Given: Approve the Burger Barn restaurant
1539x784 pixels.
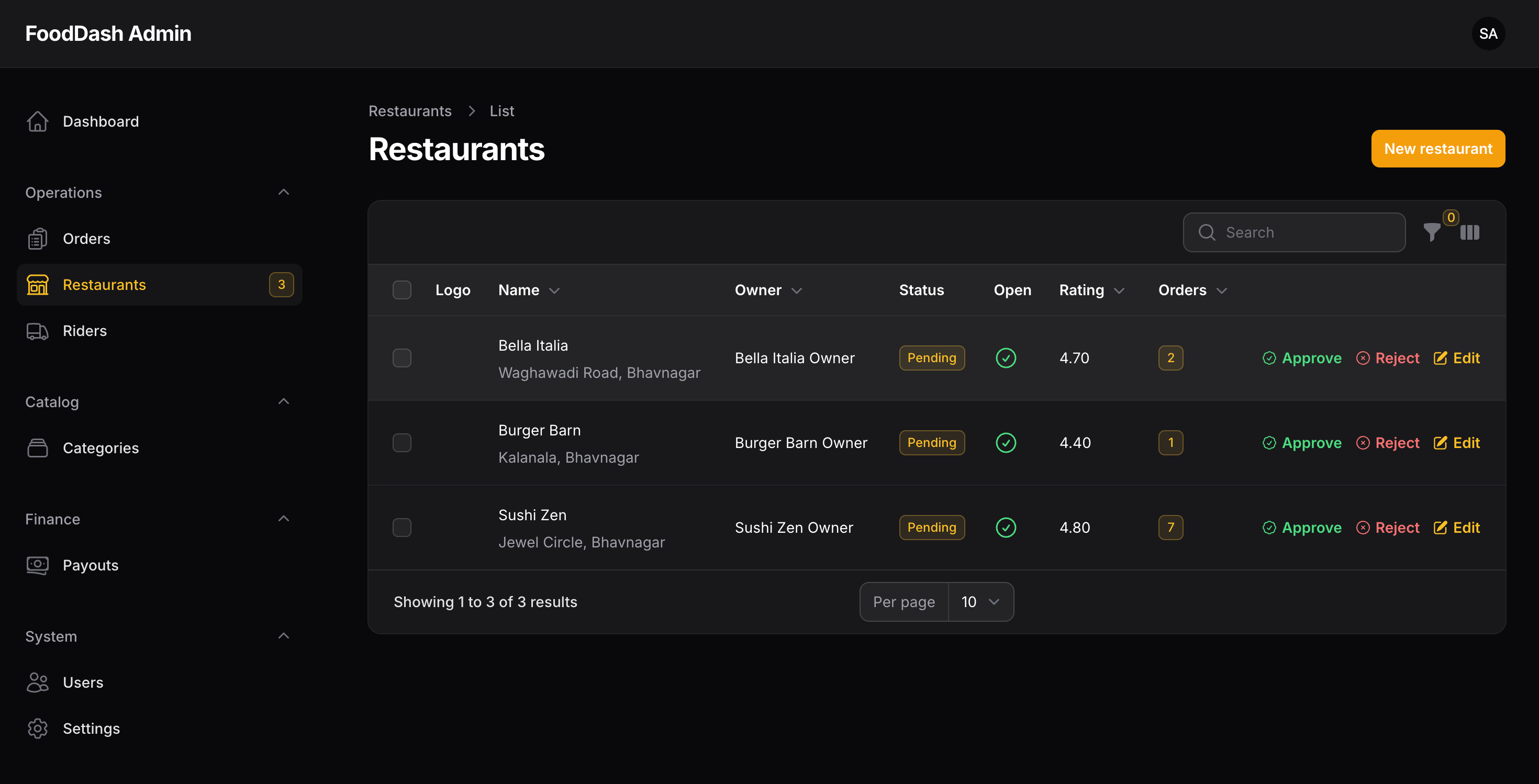Looking at the screenshot, I should [1302, 443].
